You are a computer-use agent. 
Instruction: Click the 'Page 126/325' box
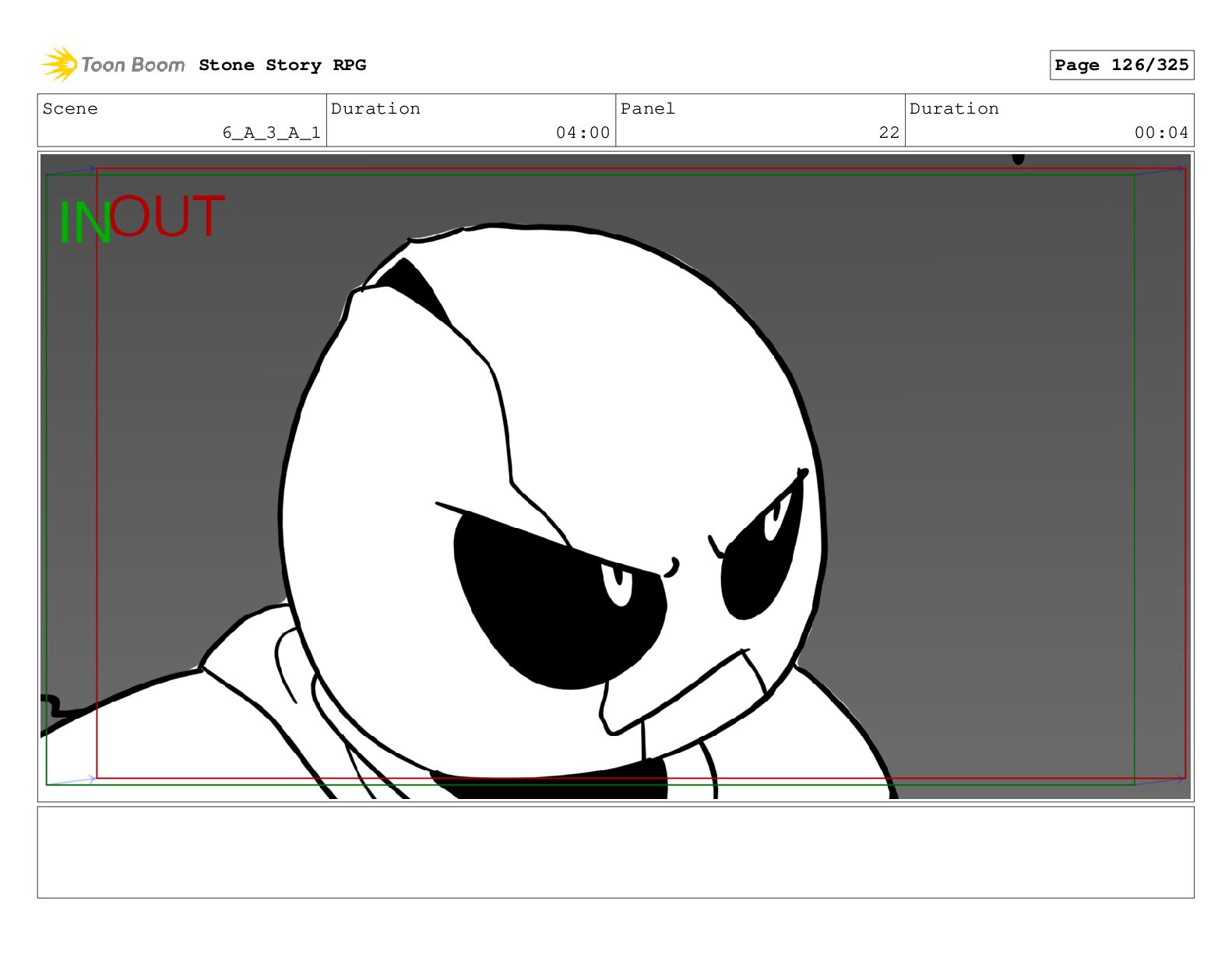(x=1121, y=65)
